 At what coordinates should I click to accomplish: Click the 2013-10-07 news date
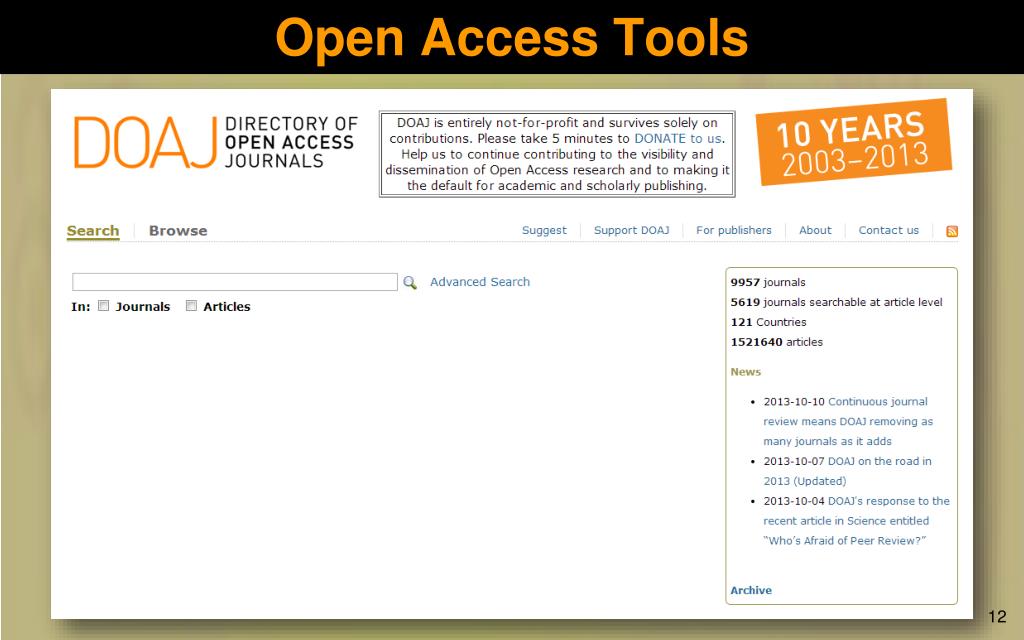(794, 461)
